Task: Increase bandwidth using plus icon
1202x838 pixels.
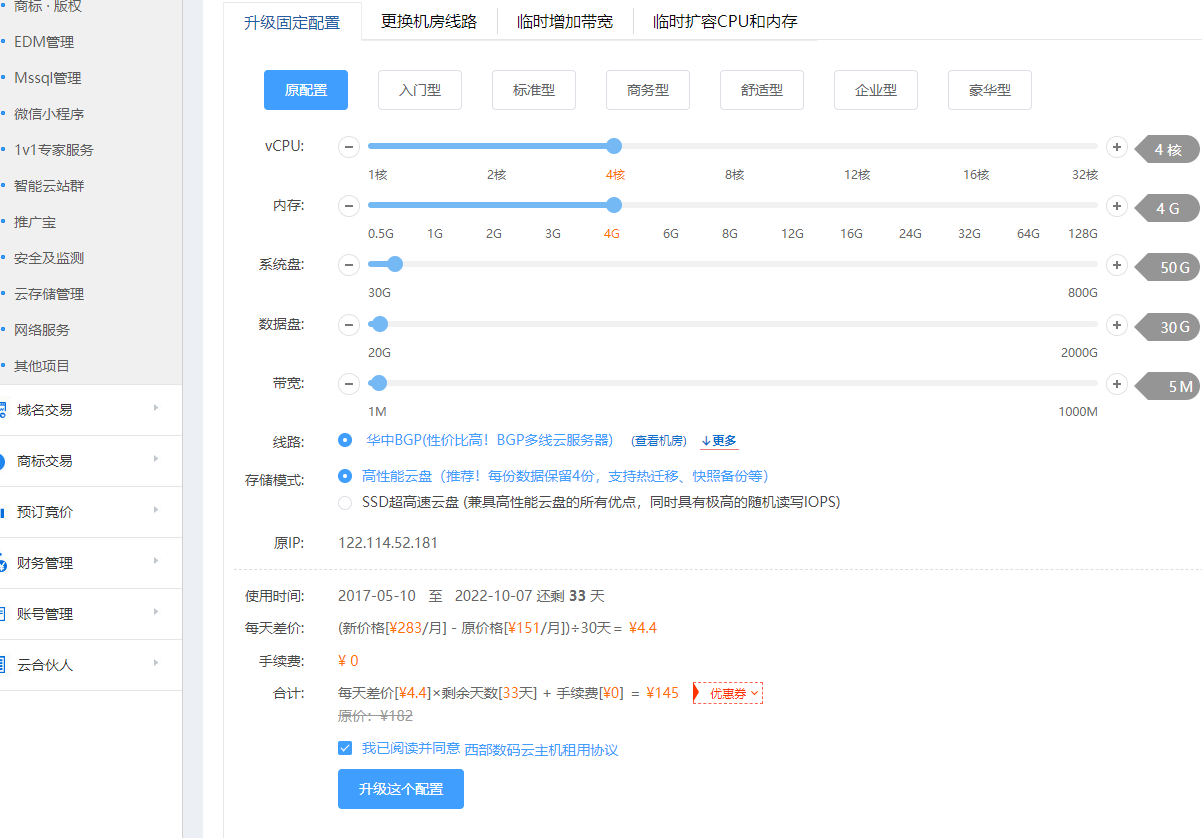Action: coord(1117,384)
